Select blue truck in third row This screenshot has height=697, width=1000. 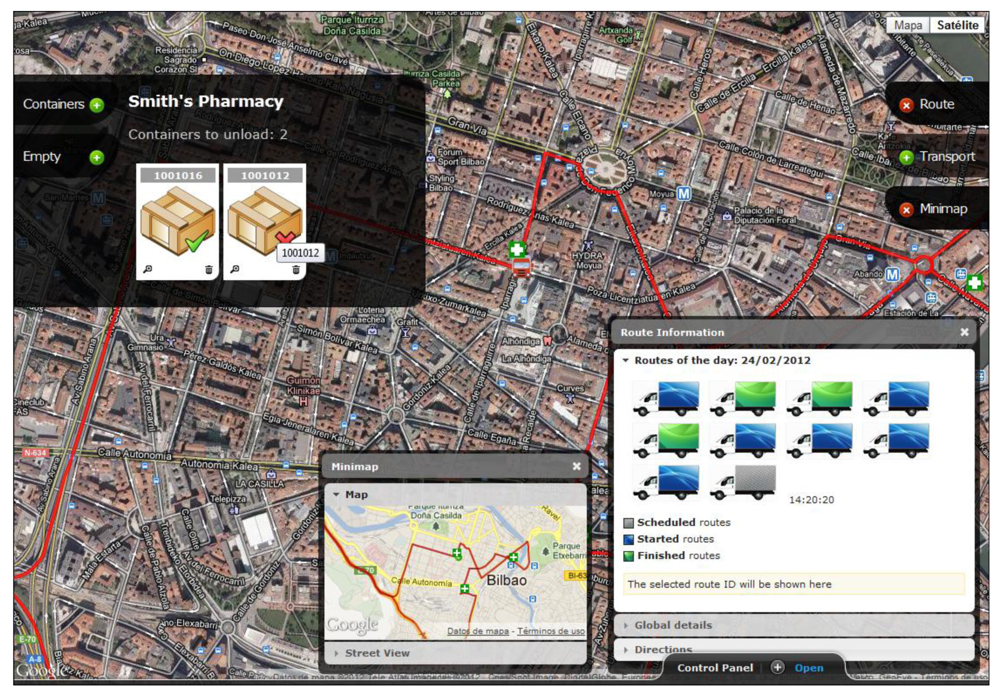(666, 482)
